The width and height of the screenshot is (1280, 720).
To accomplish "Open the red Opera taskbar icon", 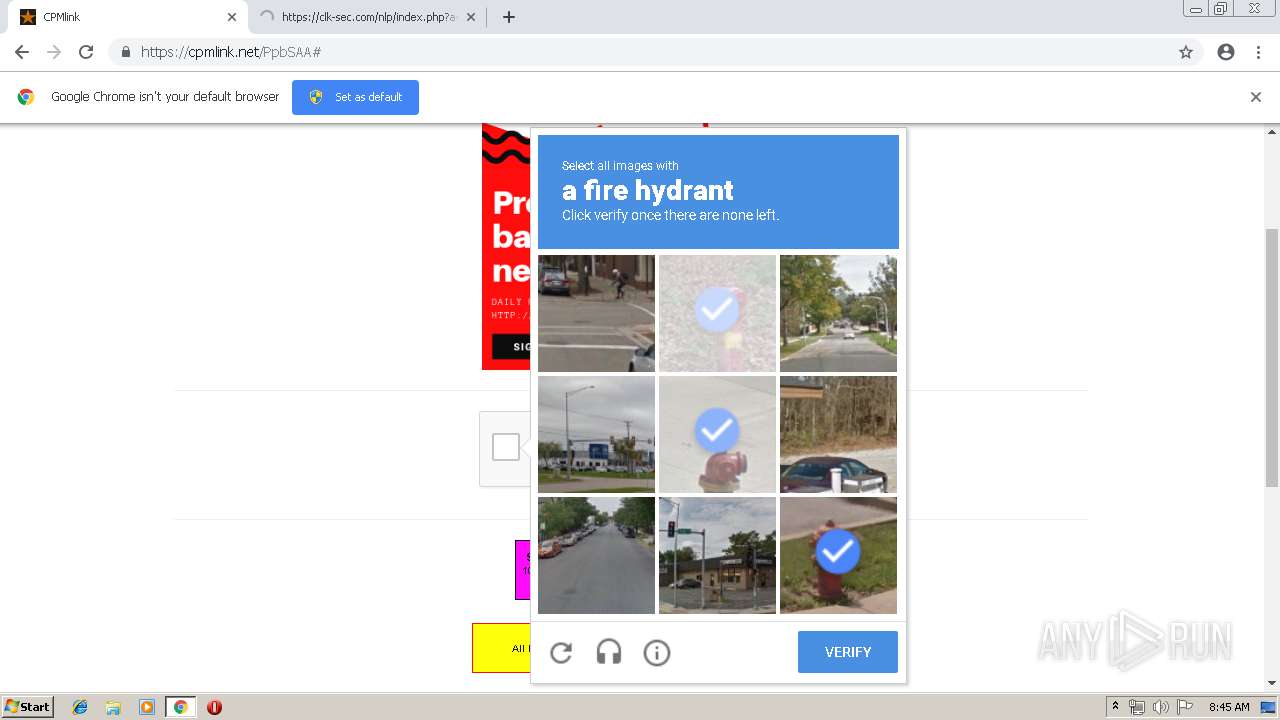I will point(214,707).
